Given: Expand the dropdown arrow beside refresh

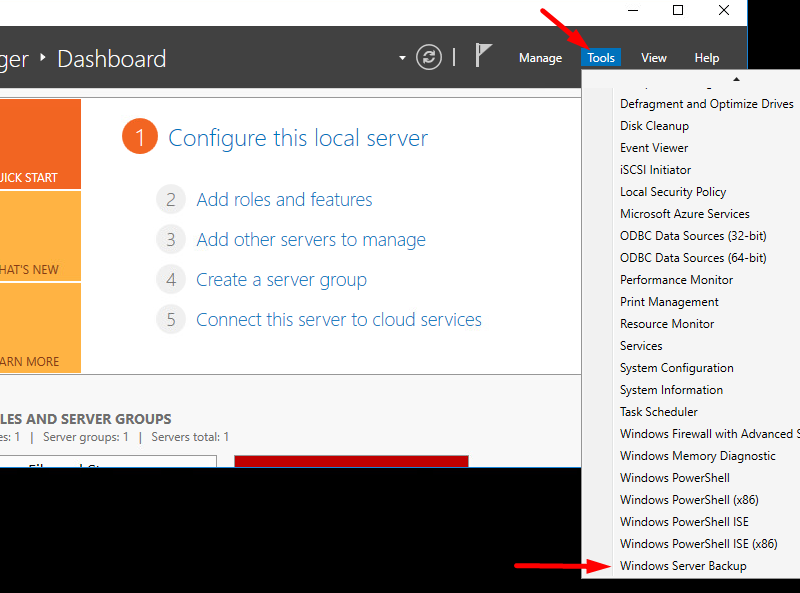Looking at the screenshot, I should (403, 58).
